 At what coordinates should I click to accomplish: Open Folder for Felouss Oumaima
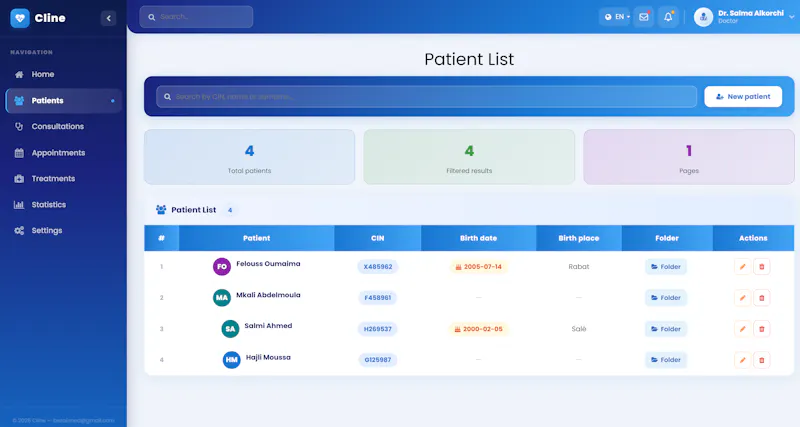(666, 267)
